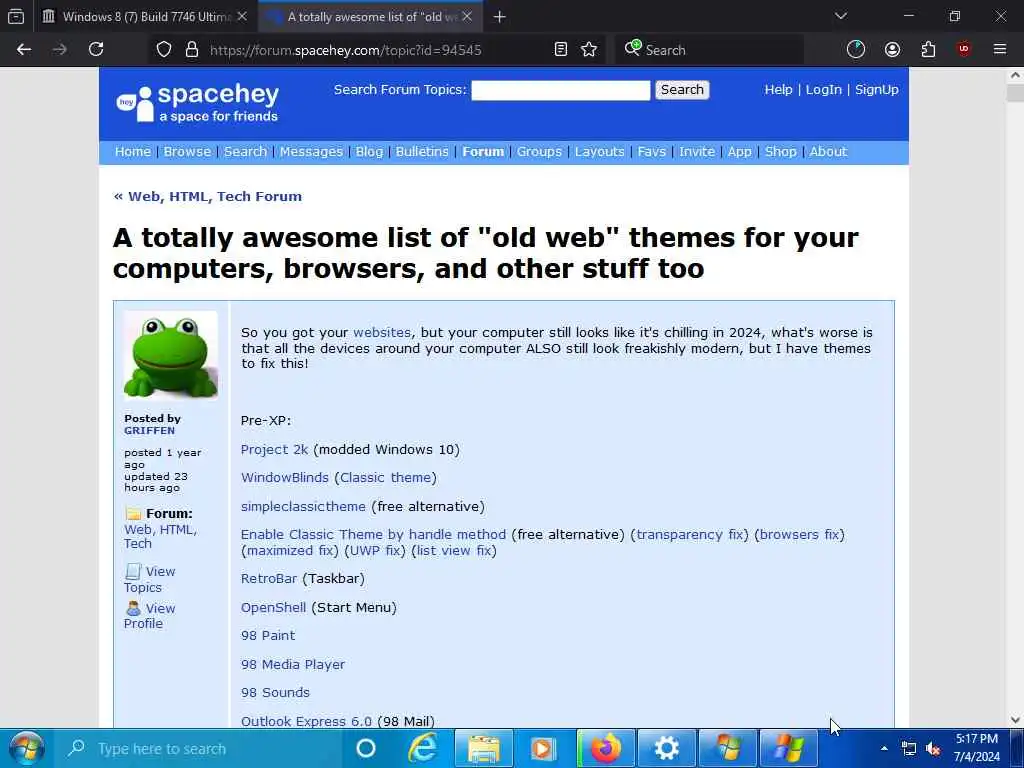
Task: Click the Firefox Search box
Action: pos(709,50)
